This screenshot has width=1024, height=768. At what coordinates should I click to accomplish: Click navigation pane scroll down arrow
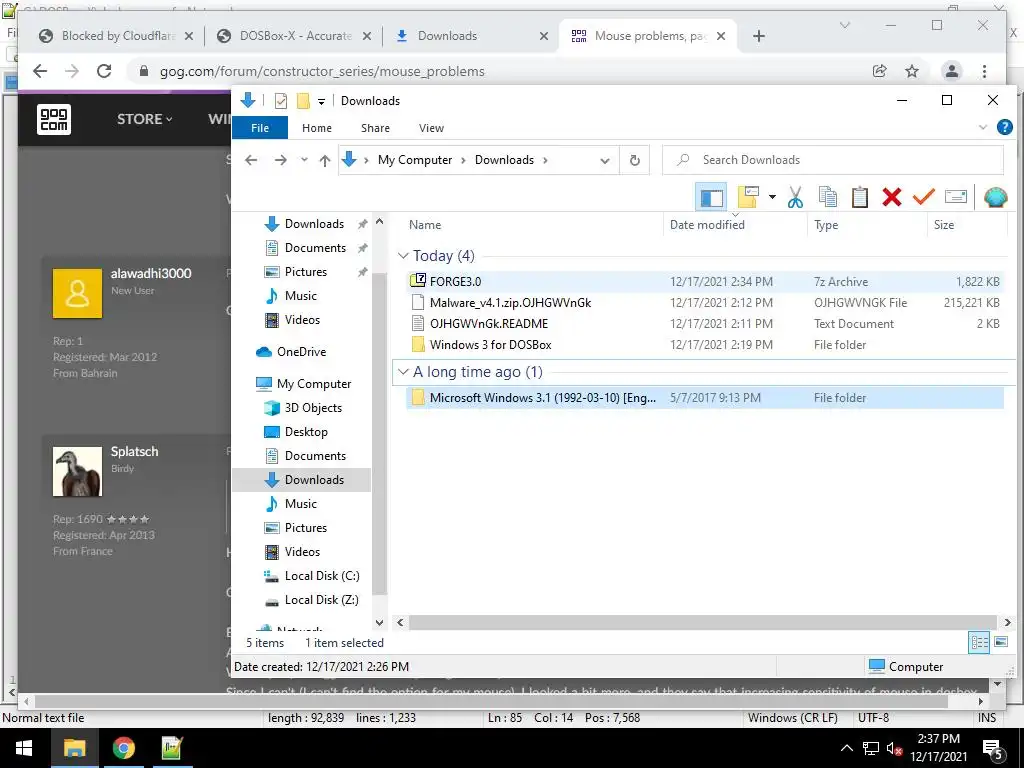click(x=379, y=622)
